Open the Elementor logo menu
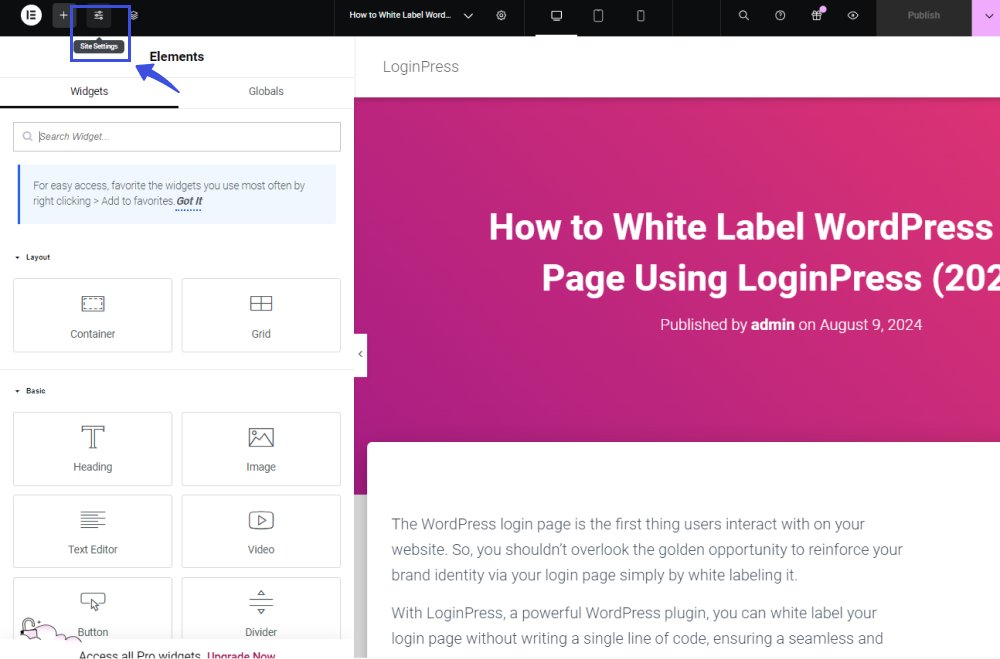The width and height of the screenshot is (1000, 659). (31, 15)
